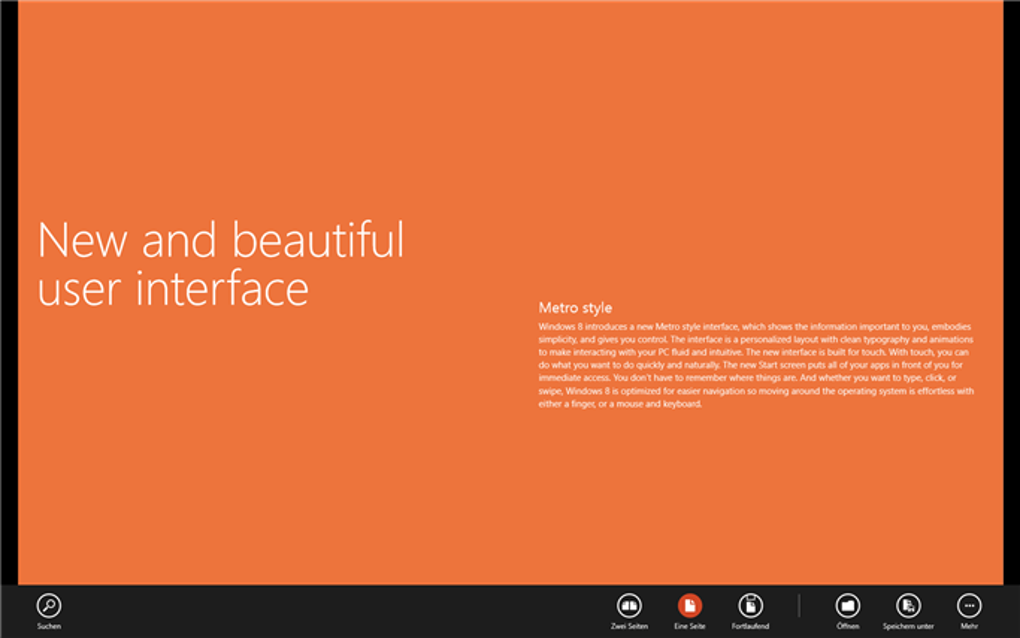Switch to Zwei Seiten two-page view icon
Image resolution: width=1020 pixels, height=638 pixels.
(x=629, y=605)
